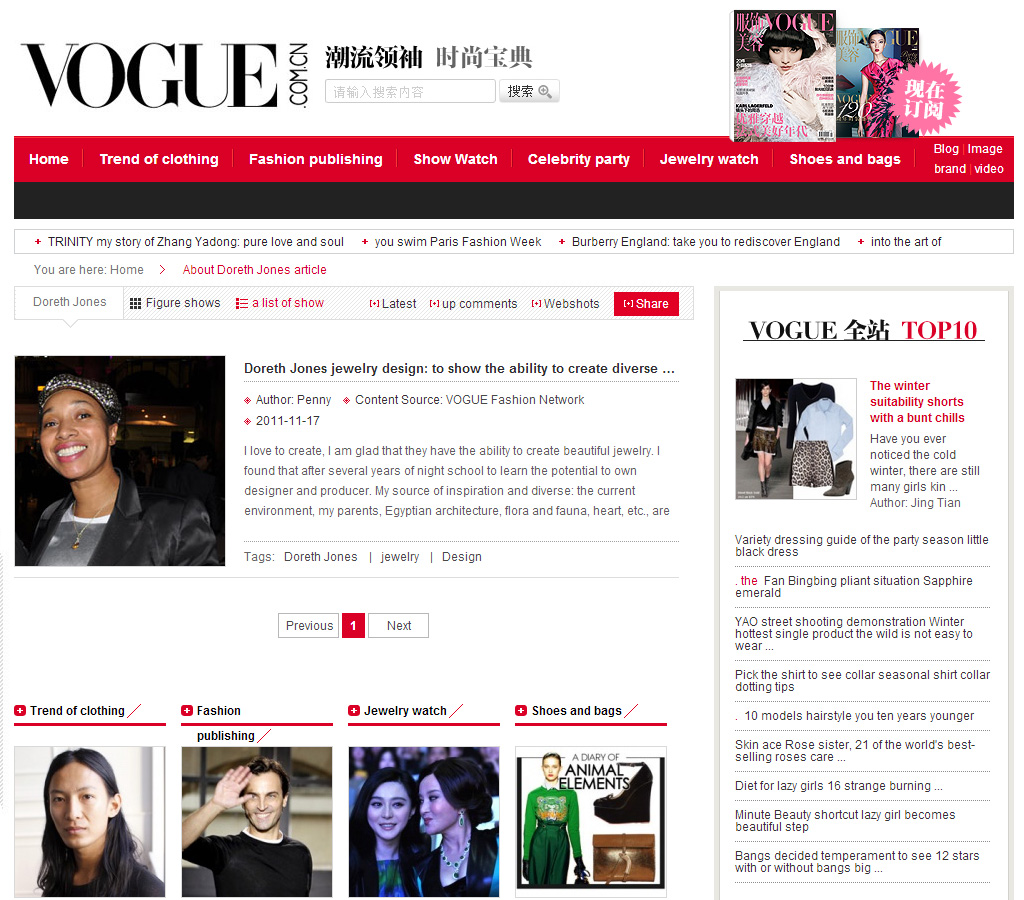Click the video link

tap(989, 169)
